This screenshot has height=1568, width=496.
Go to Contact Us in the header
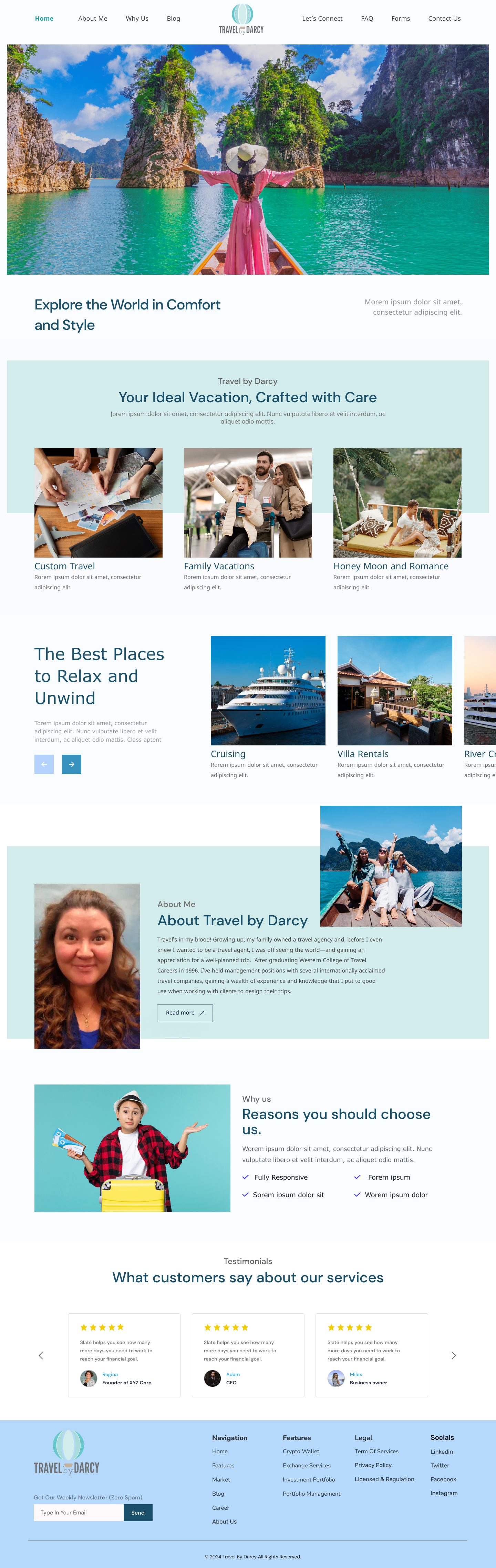[444, 18]
